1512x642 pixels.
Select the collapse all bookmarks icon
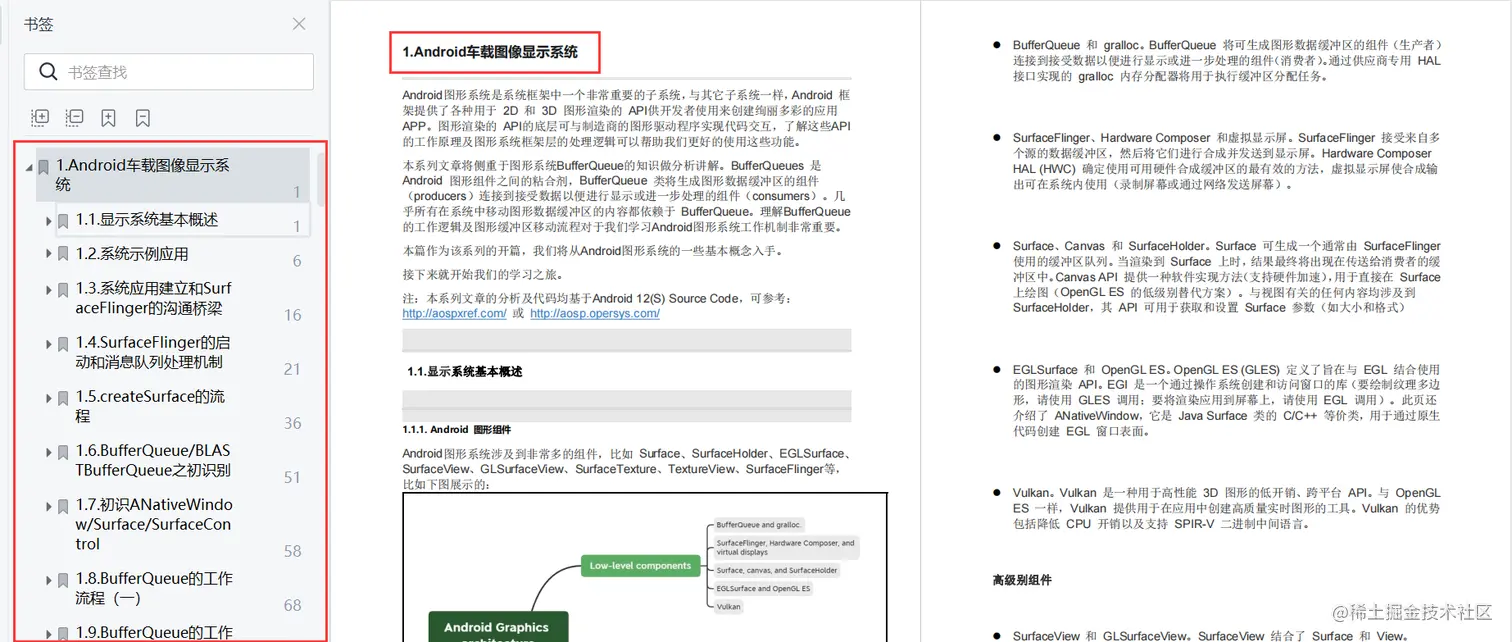pos(73,117)
